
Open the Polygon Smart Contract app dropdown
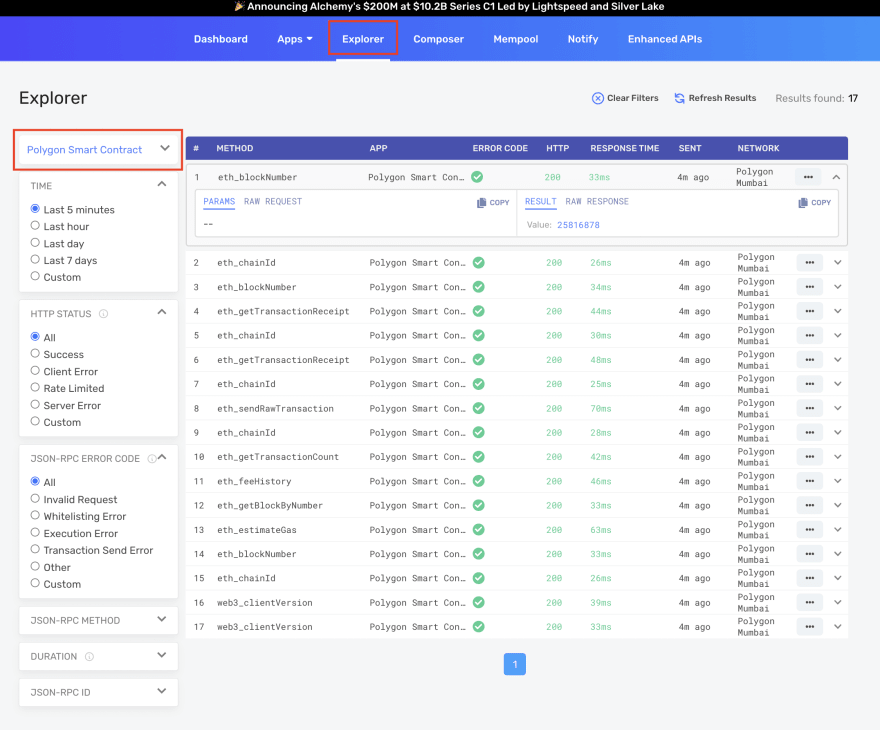tap(98, 149)
